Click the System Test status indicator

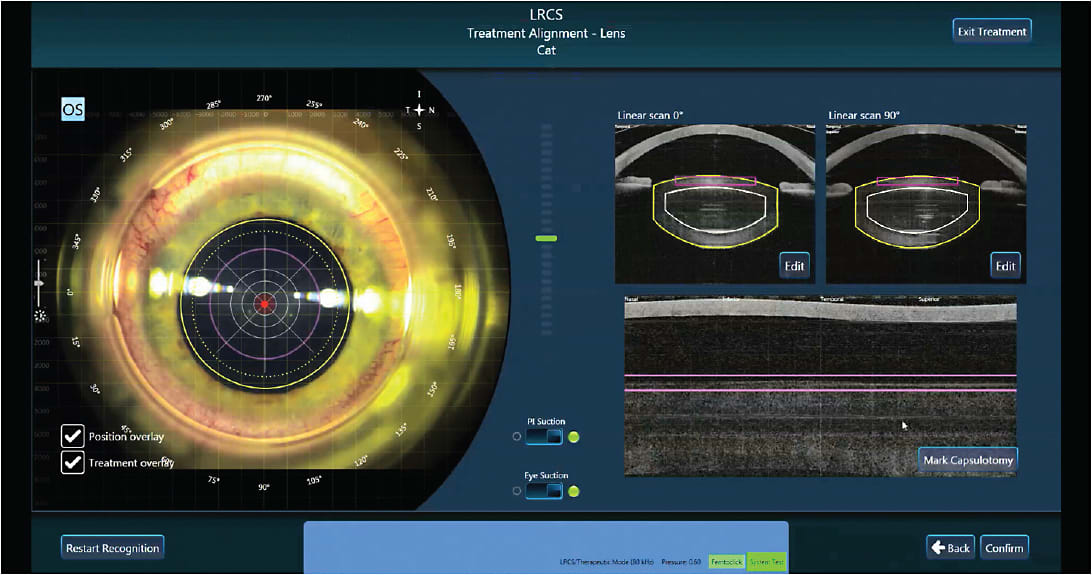coord(766,562)
